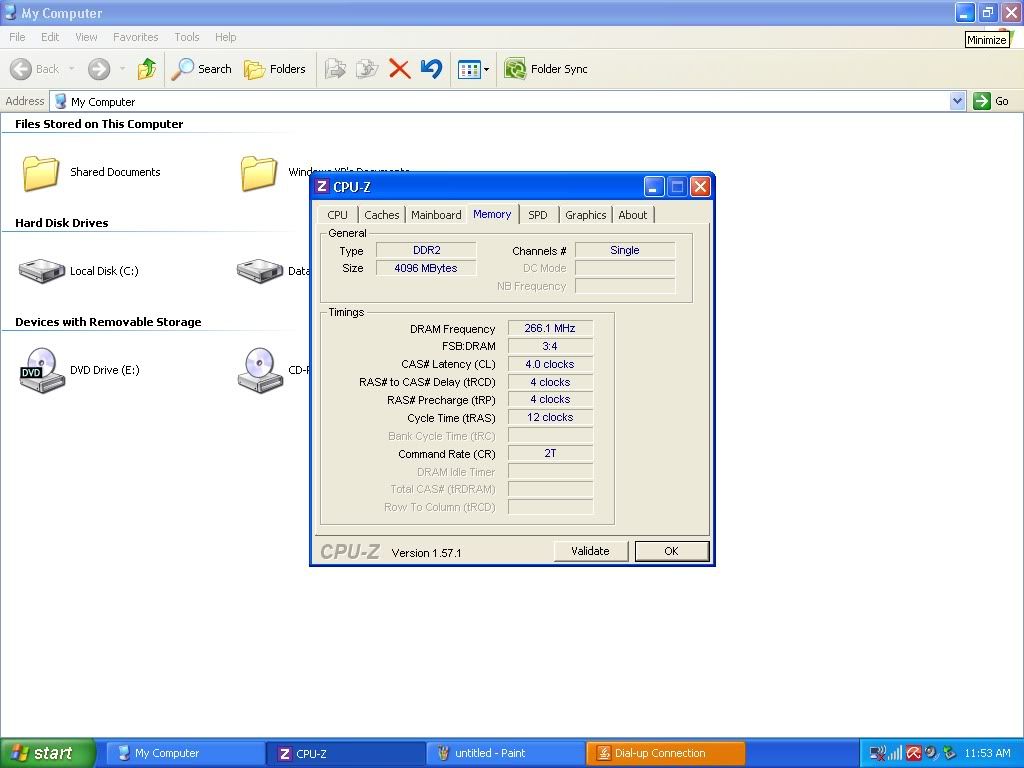Click the Go button next to address bar

[x=991, y=101]
